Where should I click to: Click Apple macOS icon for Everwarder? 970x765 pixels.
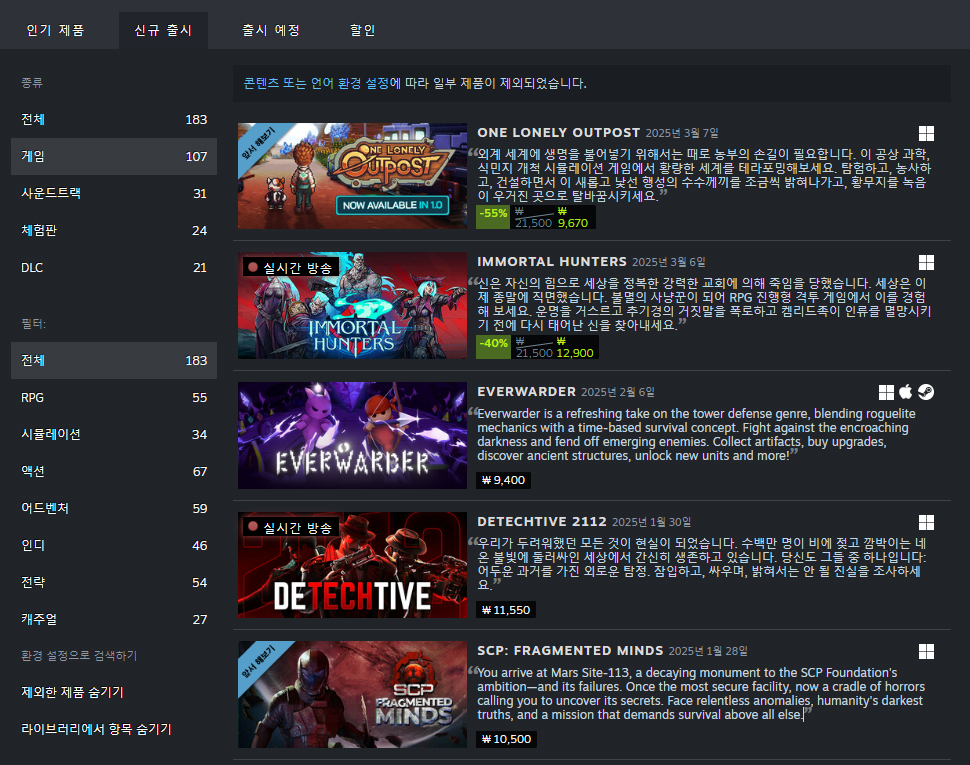pyautogui.click(x=906, y=392)
